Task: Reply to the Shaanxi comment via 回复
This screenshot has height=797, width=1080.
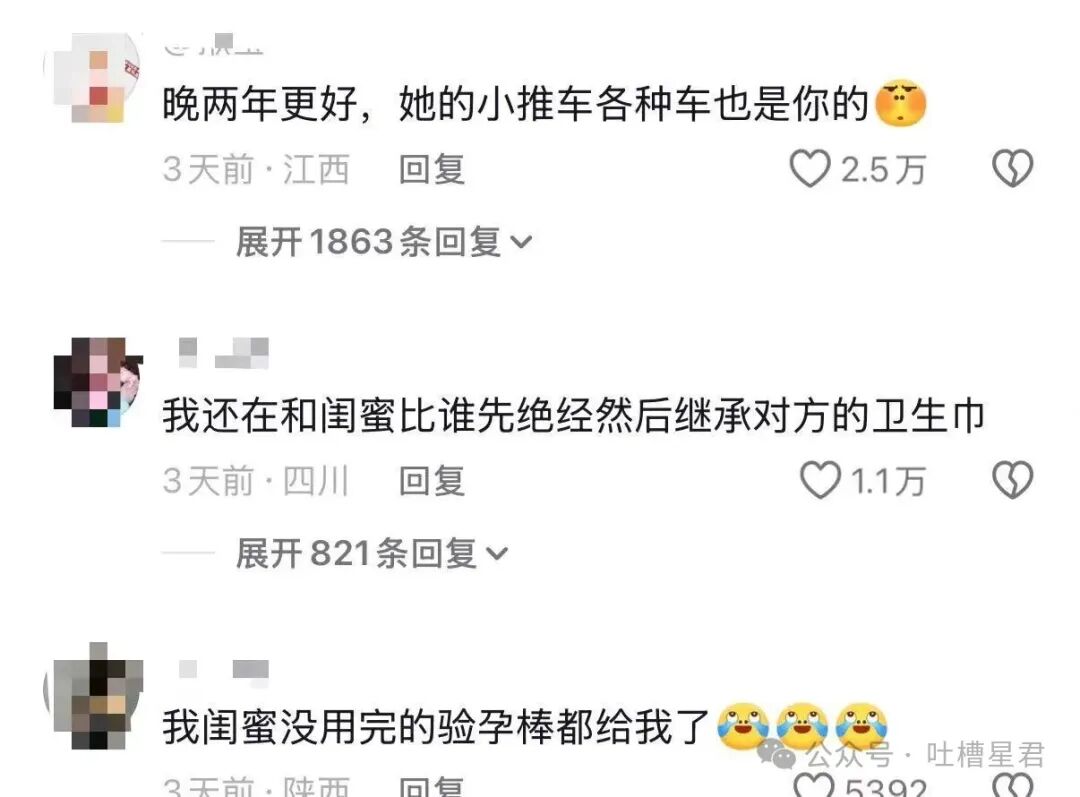Action: 432,787
